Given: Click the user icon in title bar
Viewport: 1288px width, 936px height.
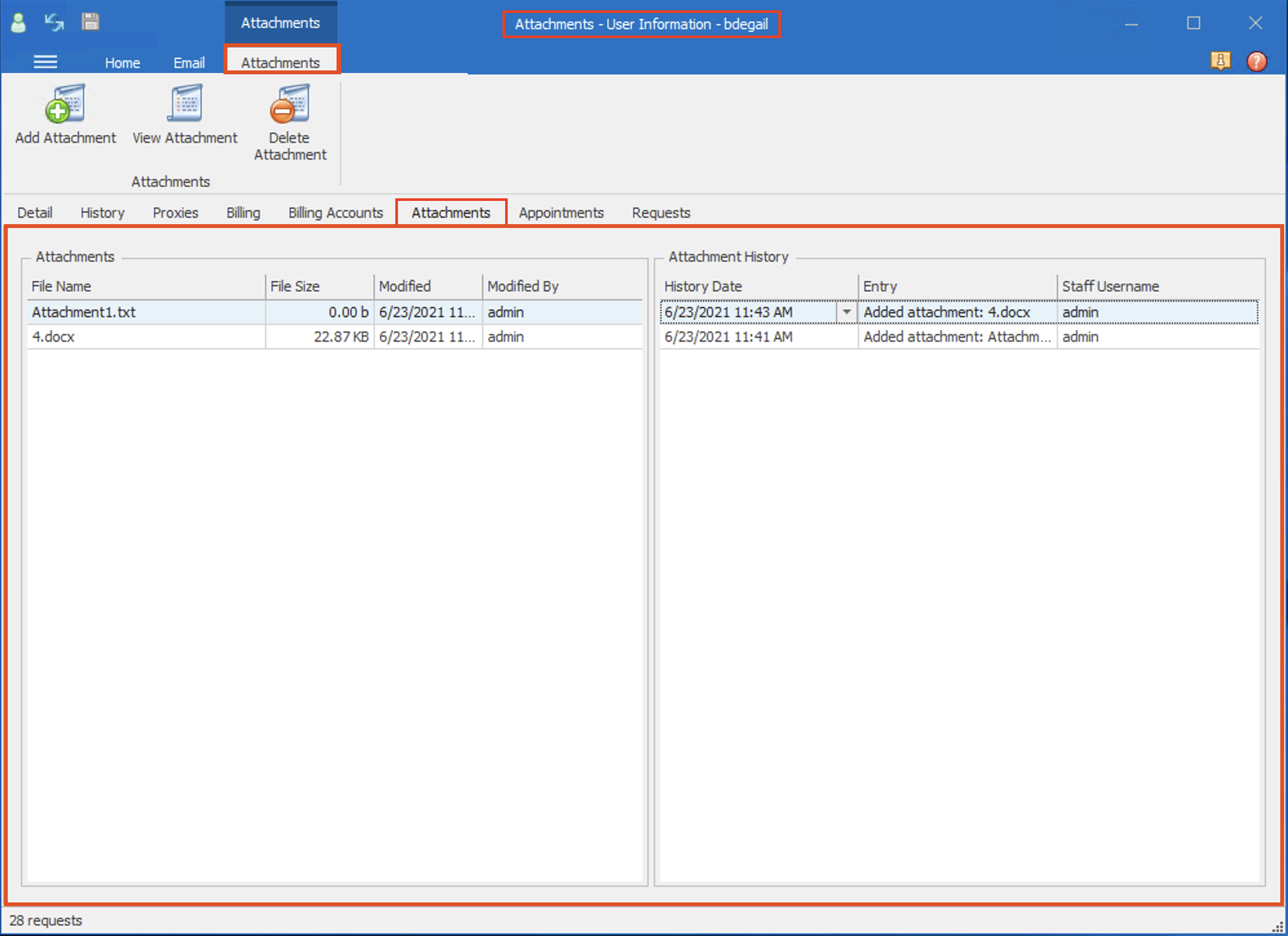Looking at the screenshot, I should click(19, 23).
